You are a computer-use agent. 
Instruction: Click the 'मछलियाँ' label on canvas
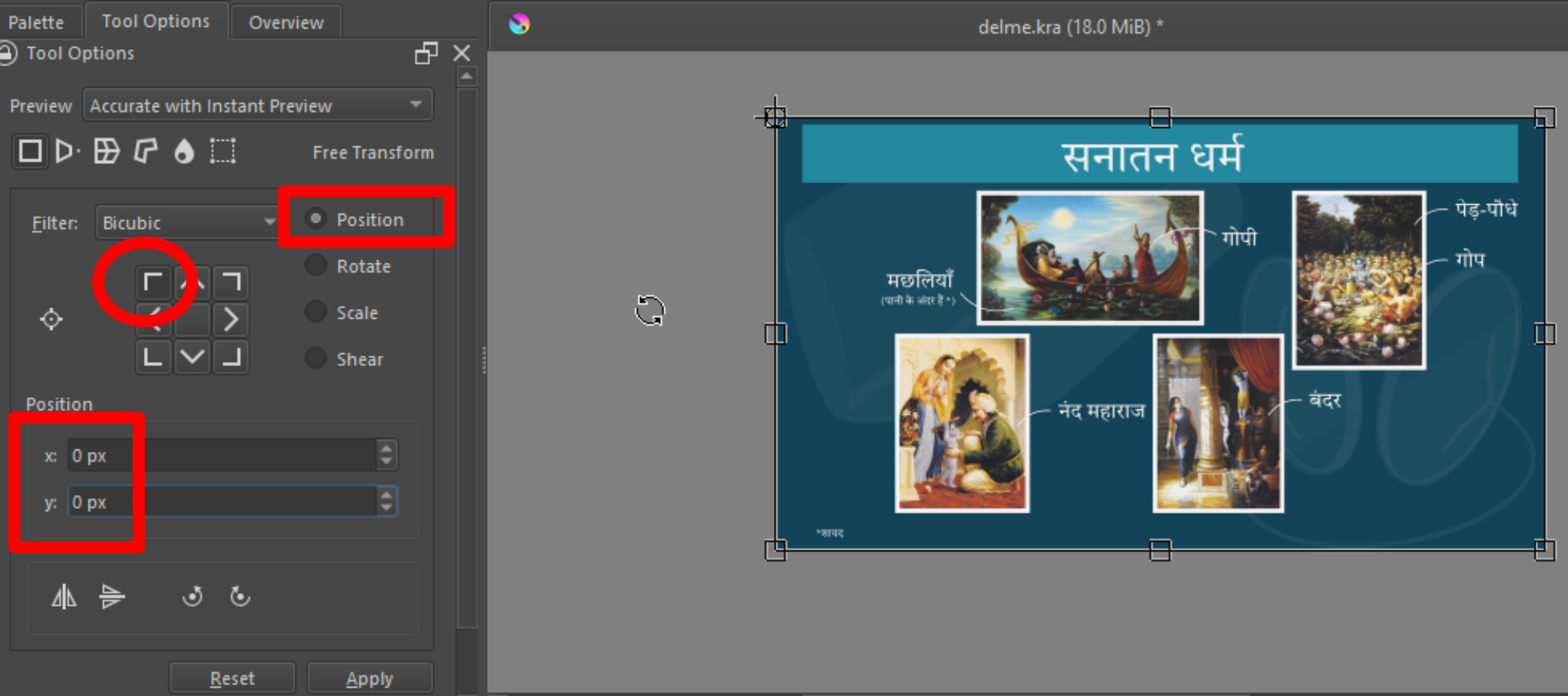[x=920, y=279]
